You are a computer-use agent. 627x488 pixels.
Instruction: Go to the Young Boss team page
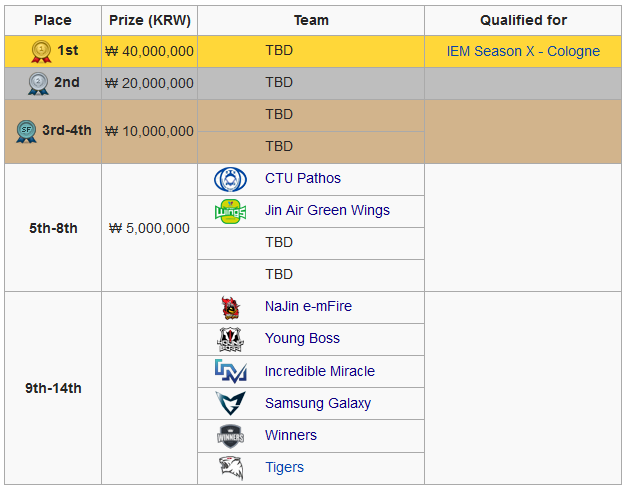[x=302, y=338]
